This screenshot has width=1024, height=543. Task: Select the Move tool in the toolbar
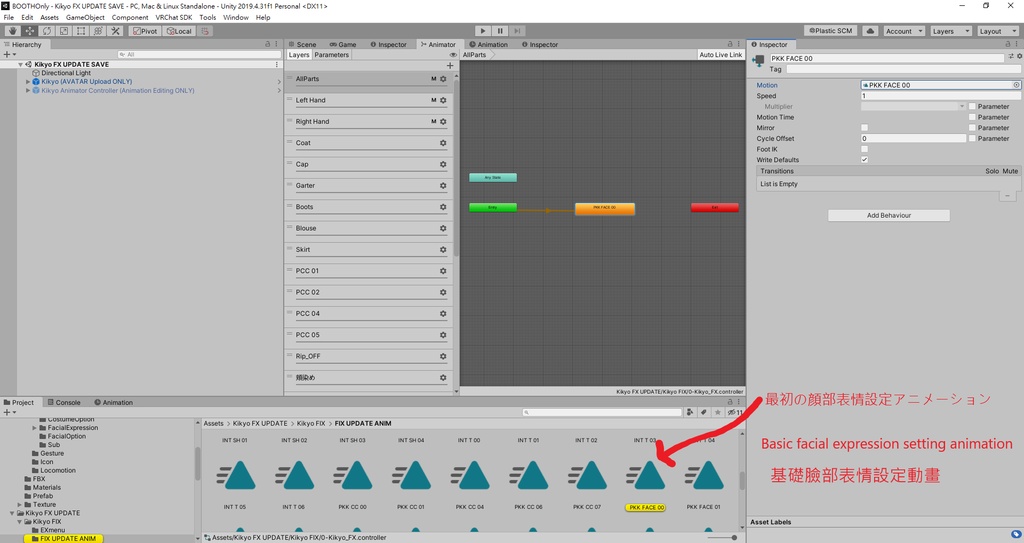click(29, 31)
